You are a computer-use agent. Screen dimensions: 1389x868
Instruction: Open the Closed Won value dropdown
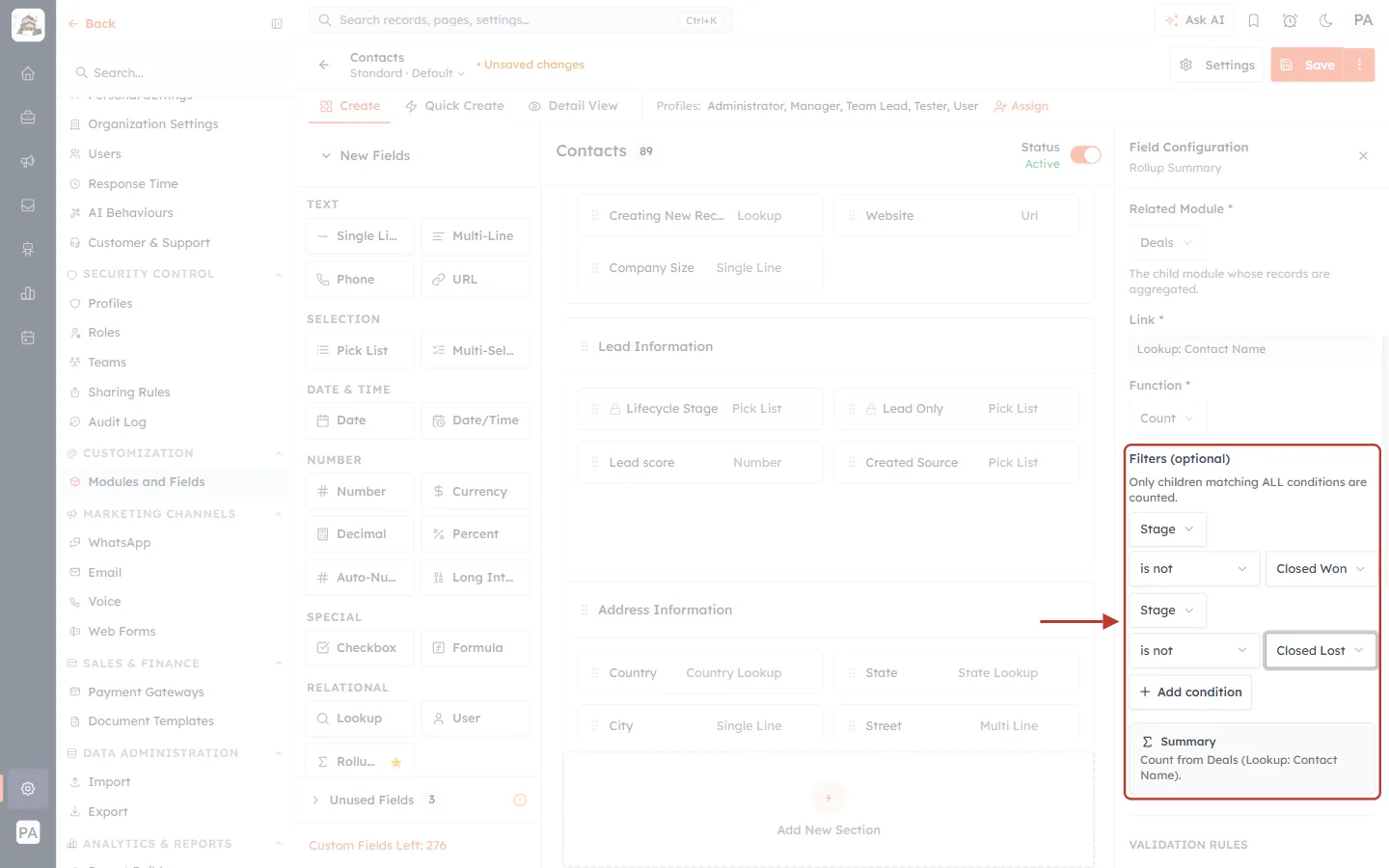(x=1320, y=569)
